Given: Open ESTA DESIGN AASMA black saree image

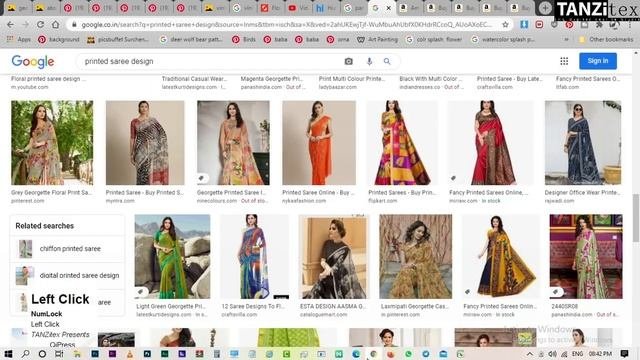Looking at the screenshot, I should click(333, 256).
